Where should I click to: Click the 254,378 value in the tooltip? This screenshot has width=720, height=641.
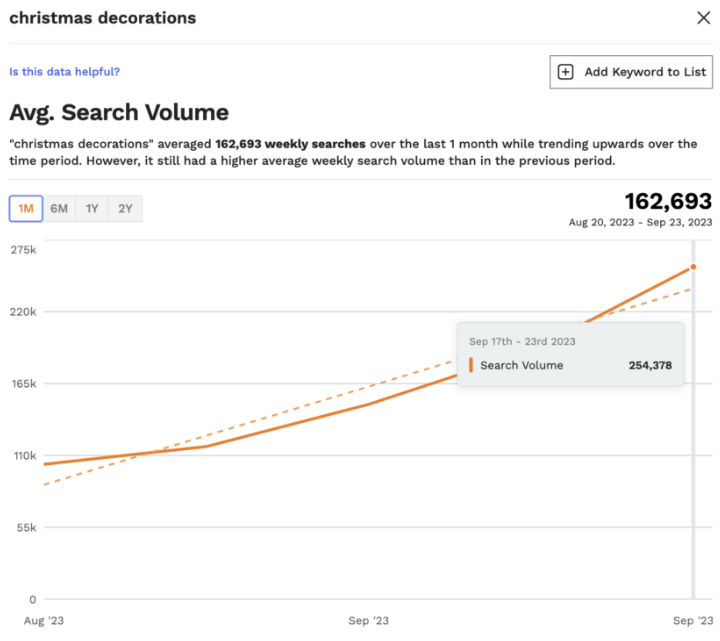click(649, 365)
